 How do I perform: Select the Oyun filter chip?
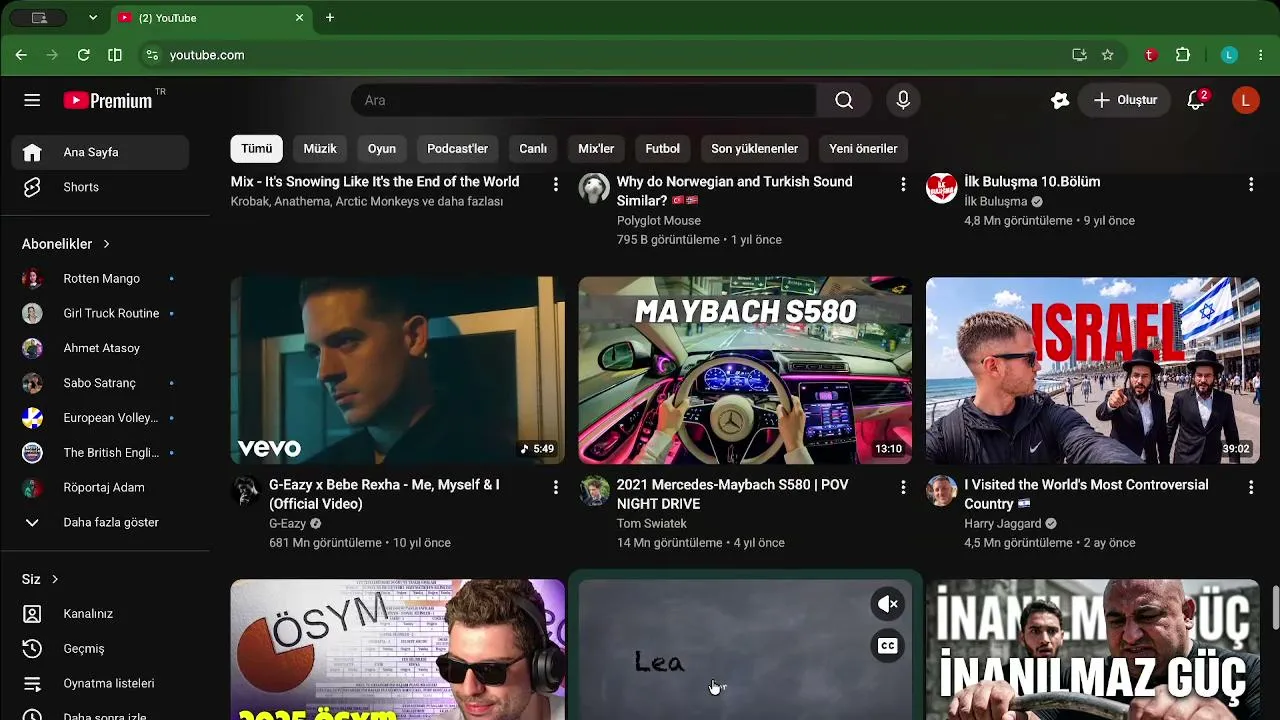382,149
